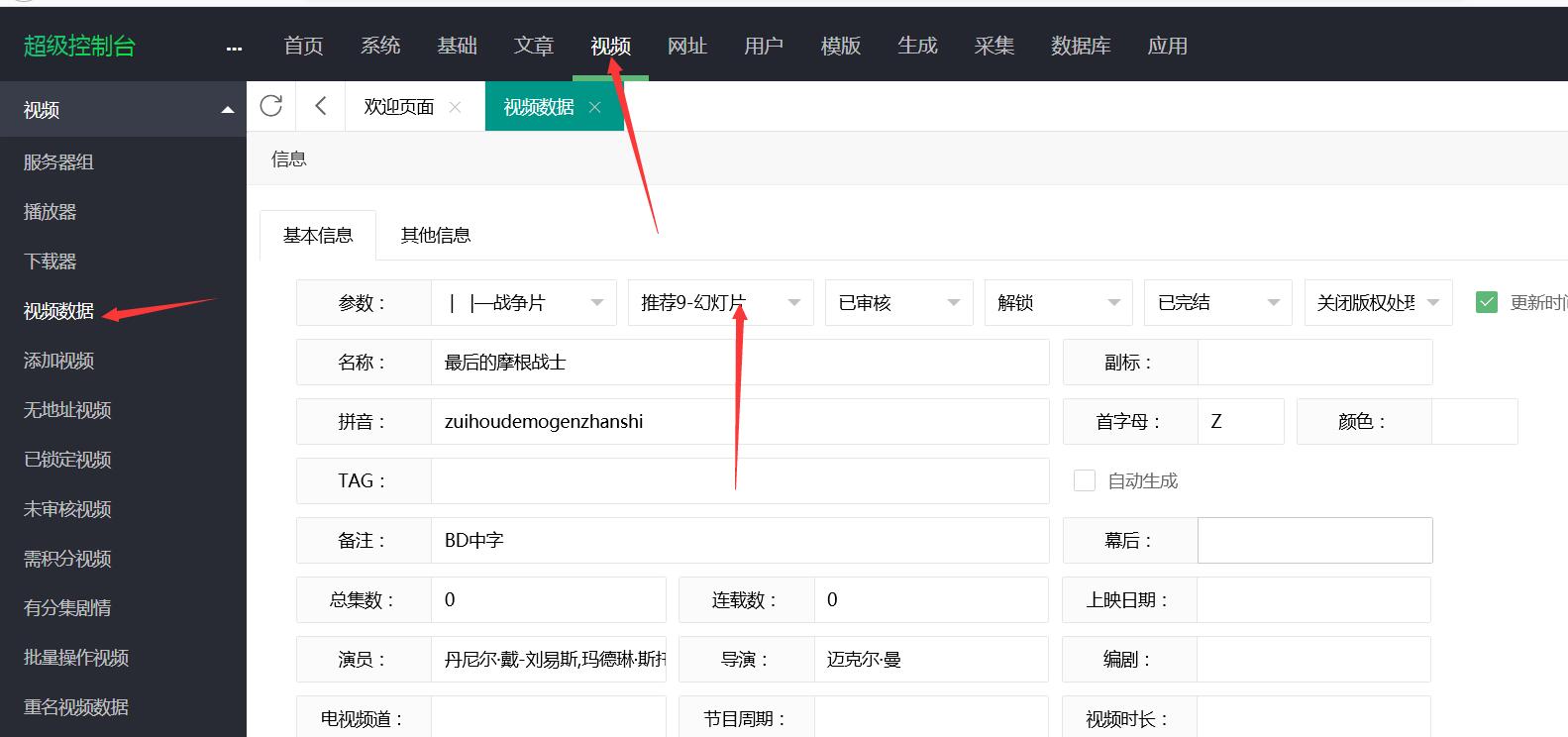Screen dimensions: 1568x737
Task: Open 添加视频 in the sidebar
Action: [x=58, y=361]
